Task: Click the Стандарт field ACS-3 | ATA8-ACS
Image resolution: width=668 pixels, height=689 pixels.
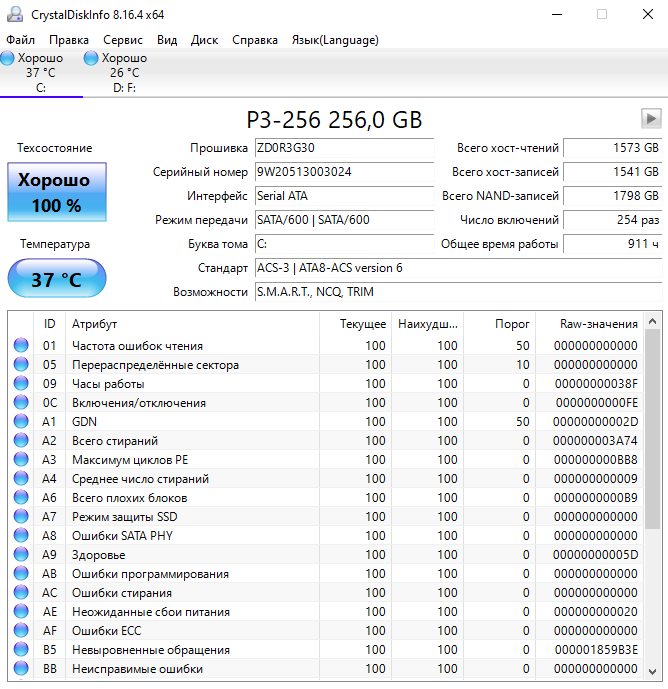Action: coord(458,268)
